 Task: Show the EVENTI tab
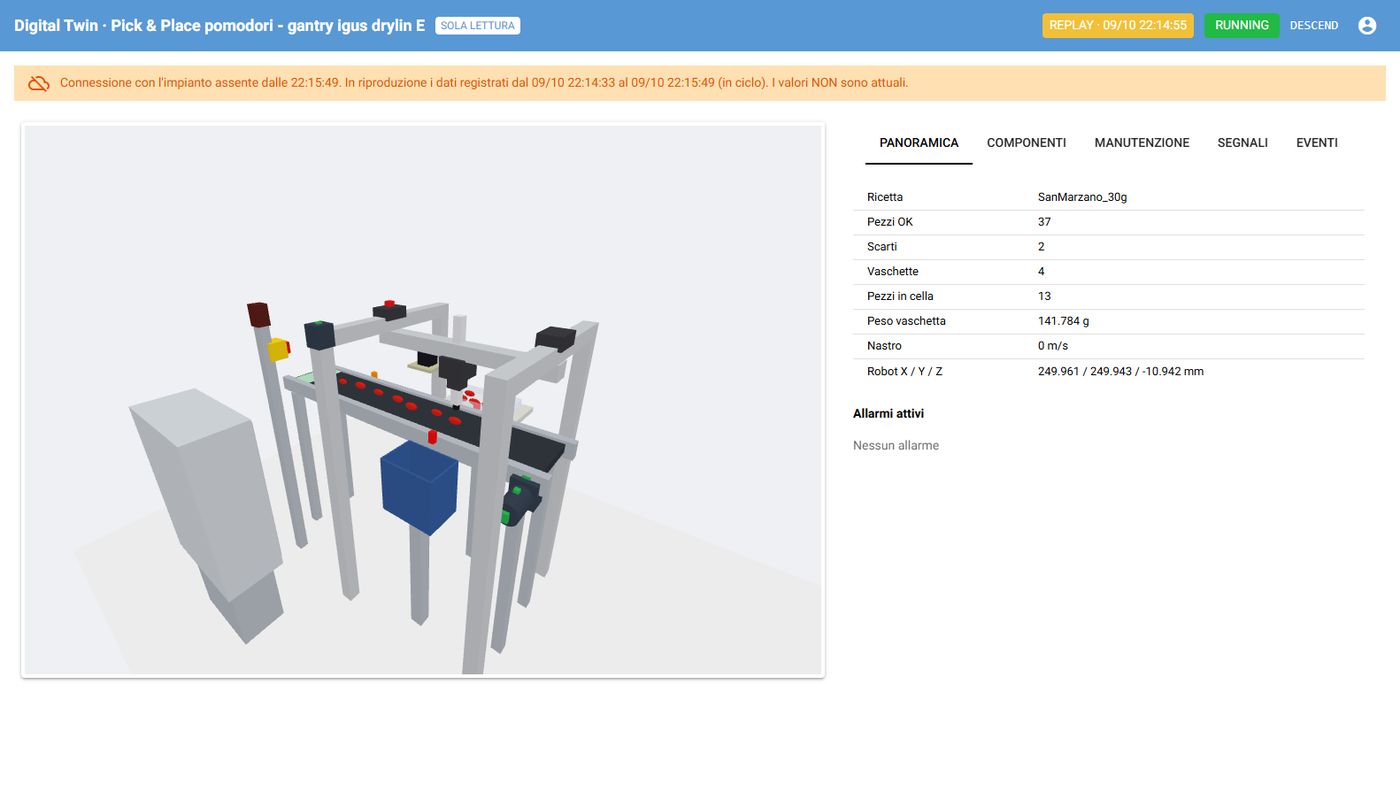point(1317,143)
